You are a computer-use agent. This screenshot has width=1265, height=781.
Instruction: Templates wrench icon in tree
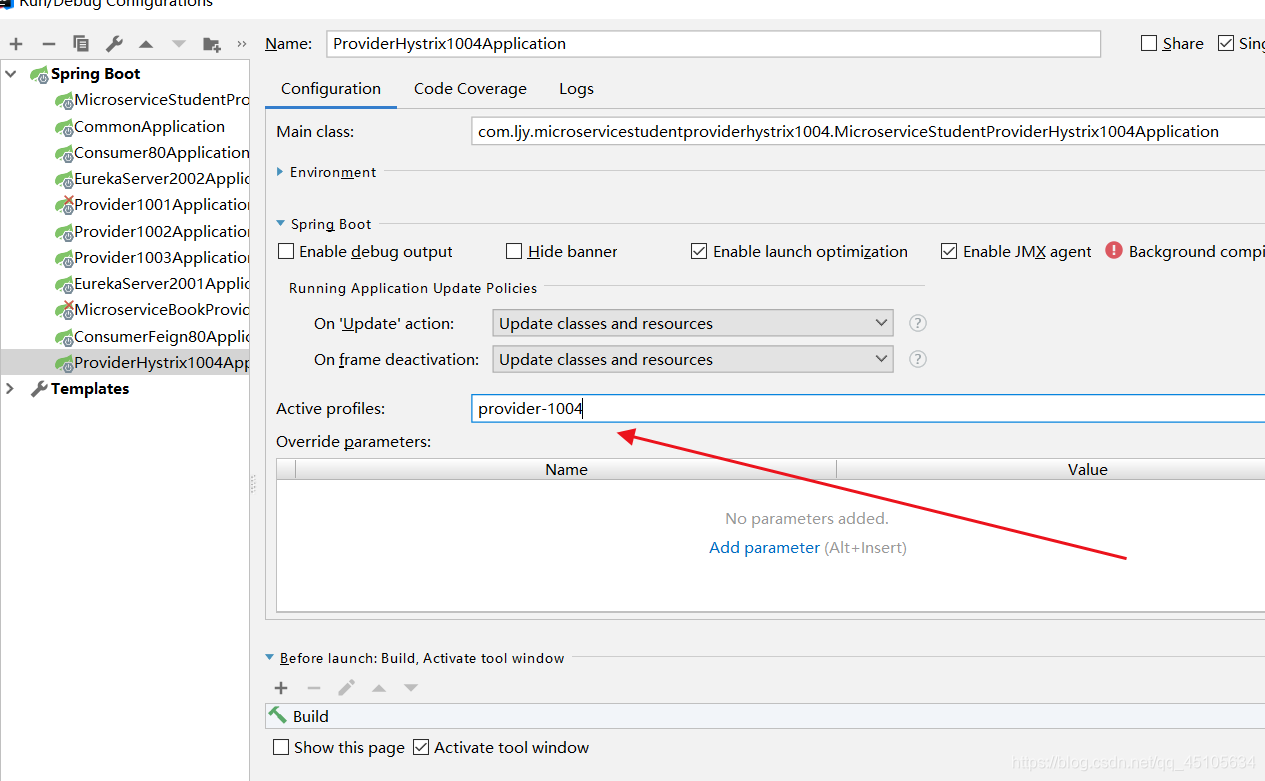click(40, 389)
